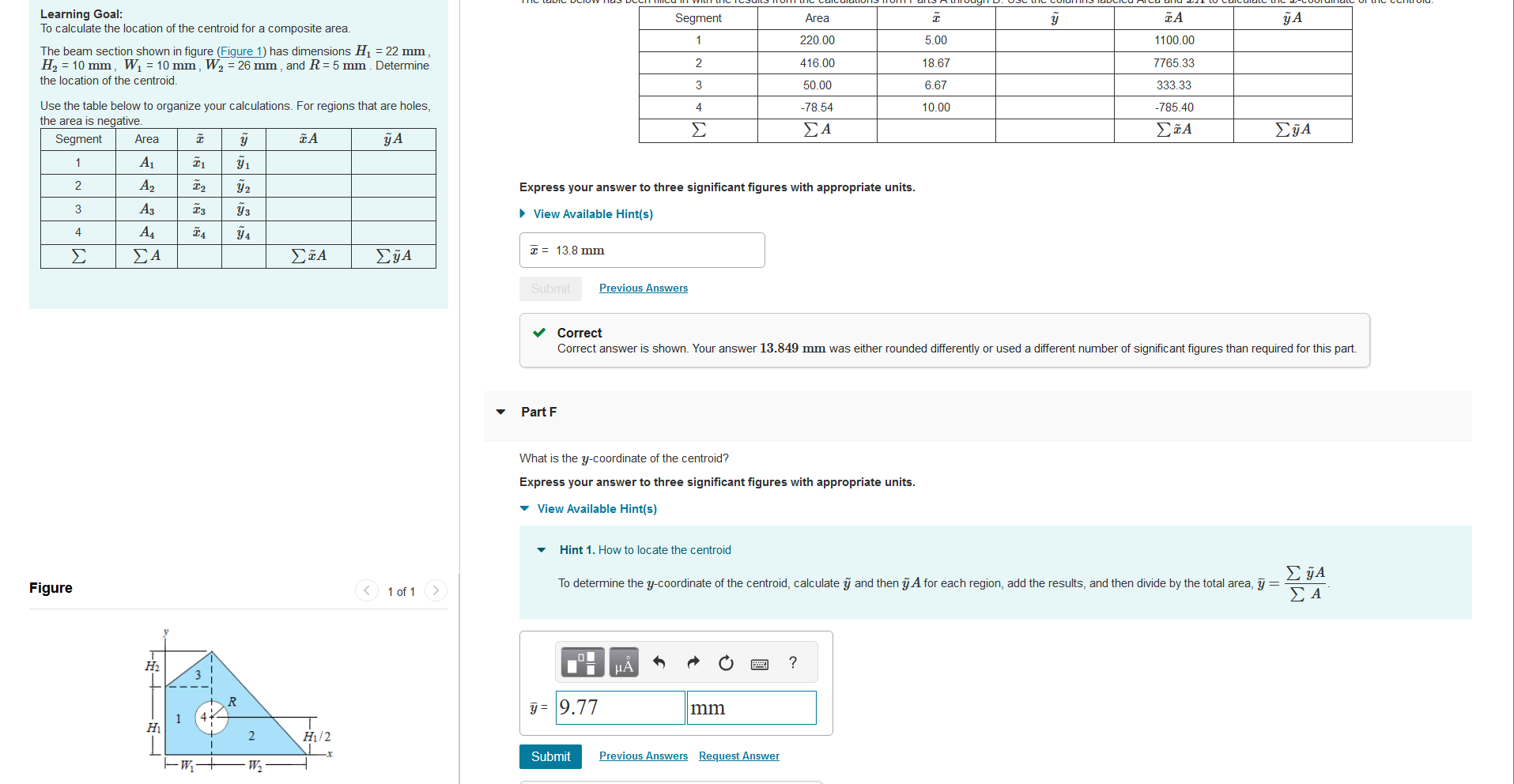Viewport: 1514px width, 784px height.
Task: Click the Part F question about y-coordinate
Action: 624,458
